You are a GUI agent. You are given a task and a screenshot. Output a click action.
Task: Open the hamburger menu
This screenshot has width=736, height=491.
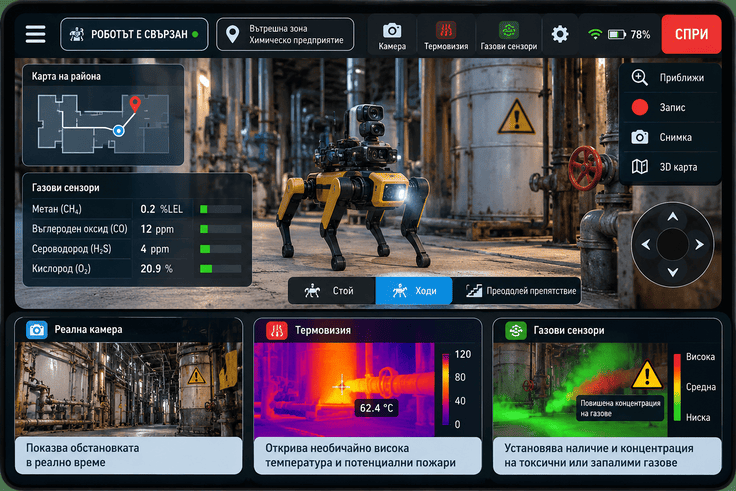pyautogui.click(x=35, y=34)
